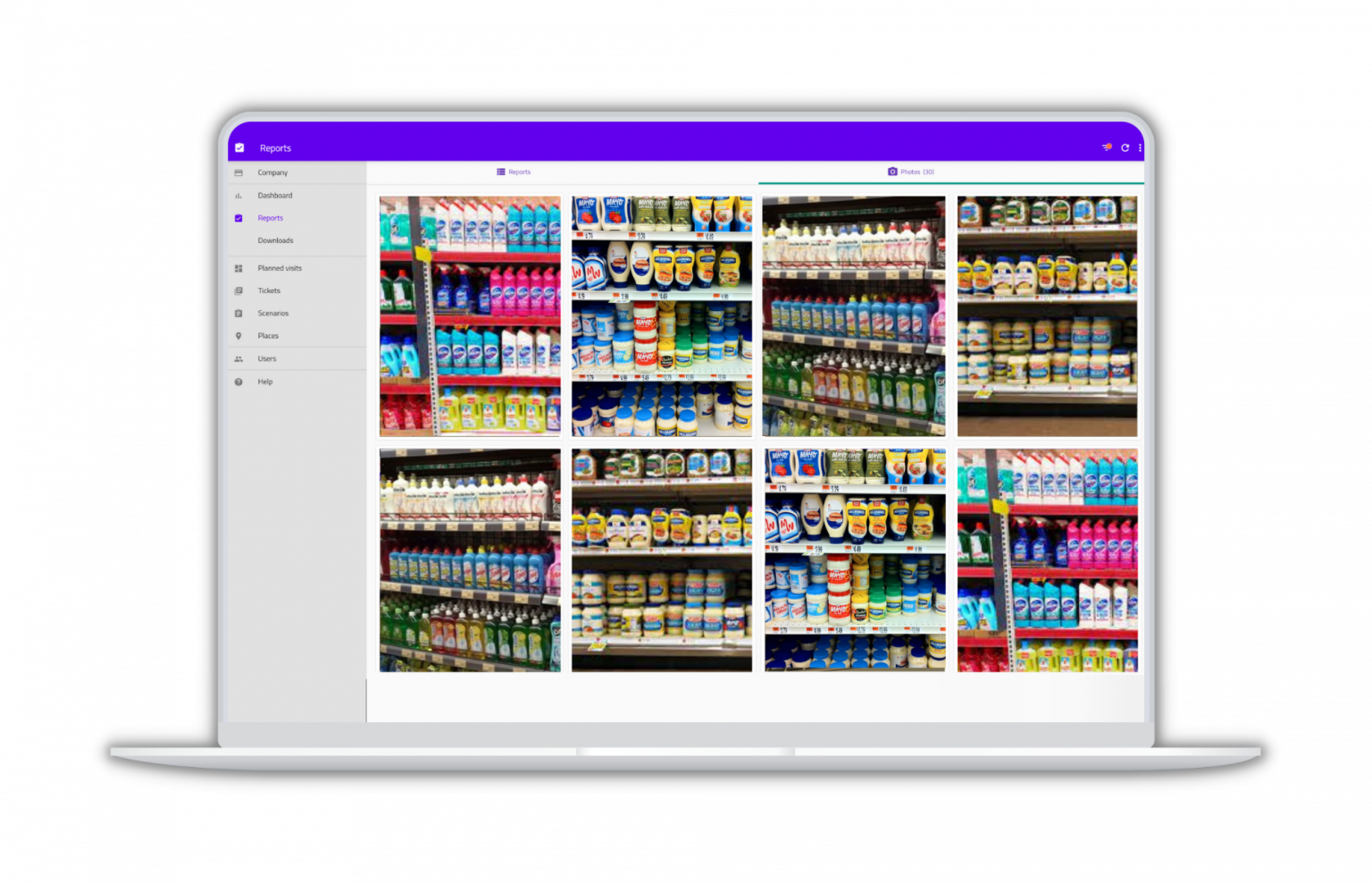Refresh the report with the reload icon
Screen dimensions: 1372x883
[1124, 147]
